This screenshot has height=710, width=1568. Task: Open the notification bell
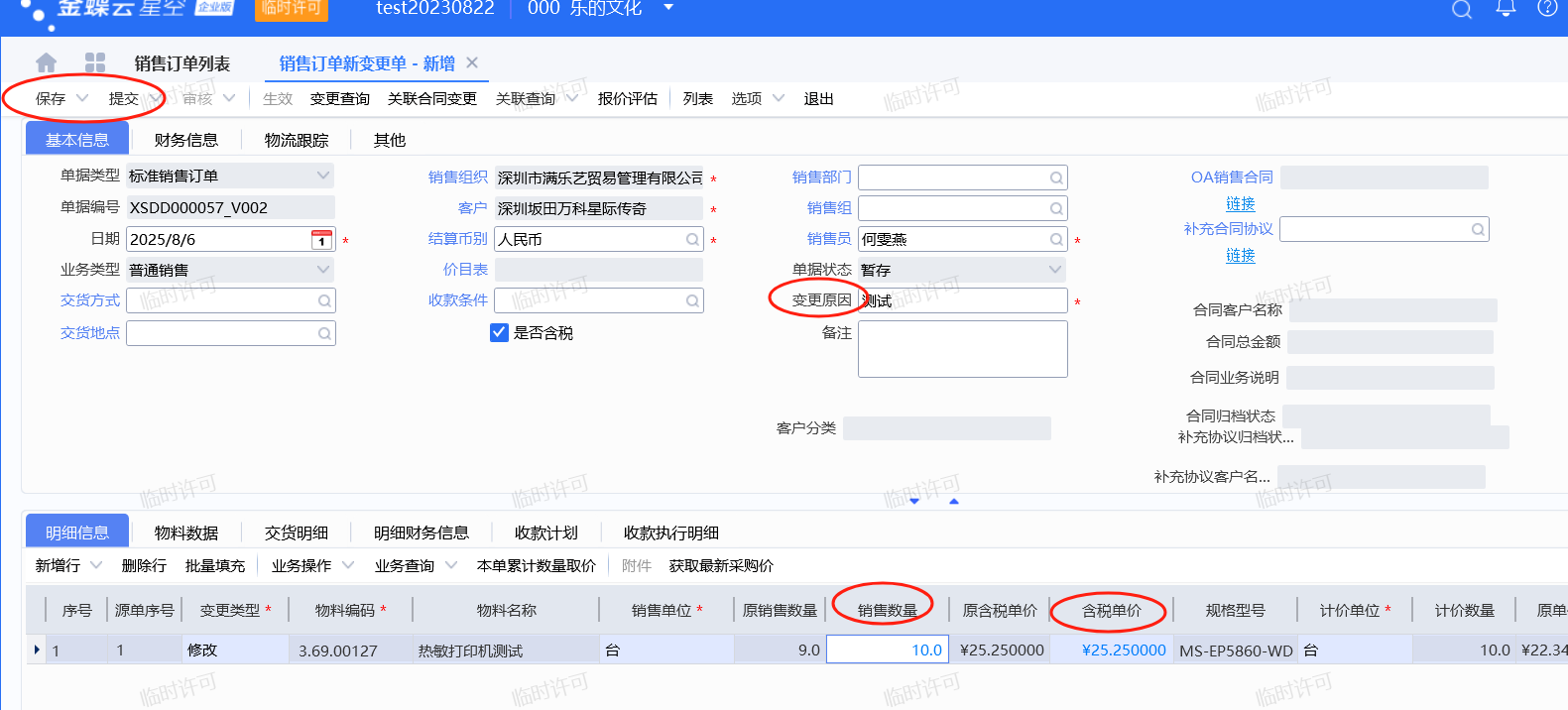(1506, 9)
